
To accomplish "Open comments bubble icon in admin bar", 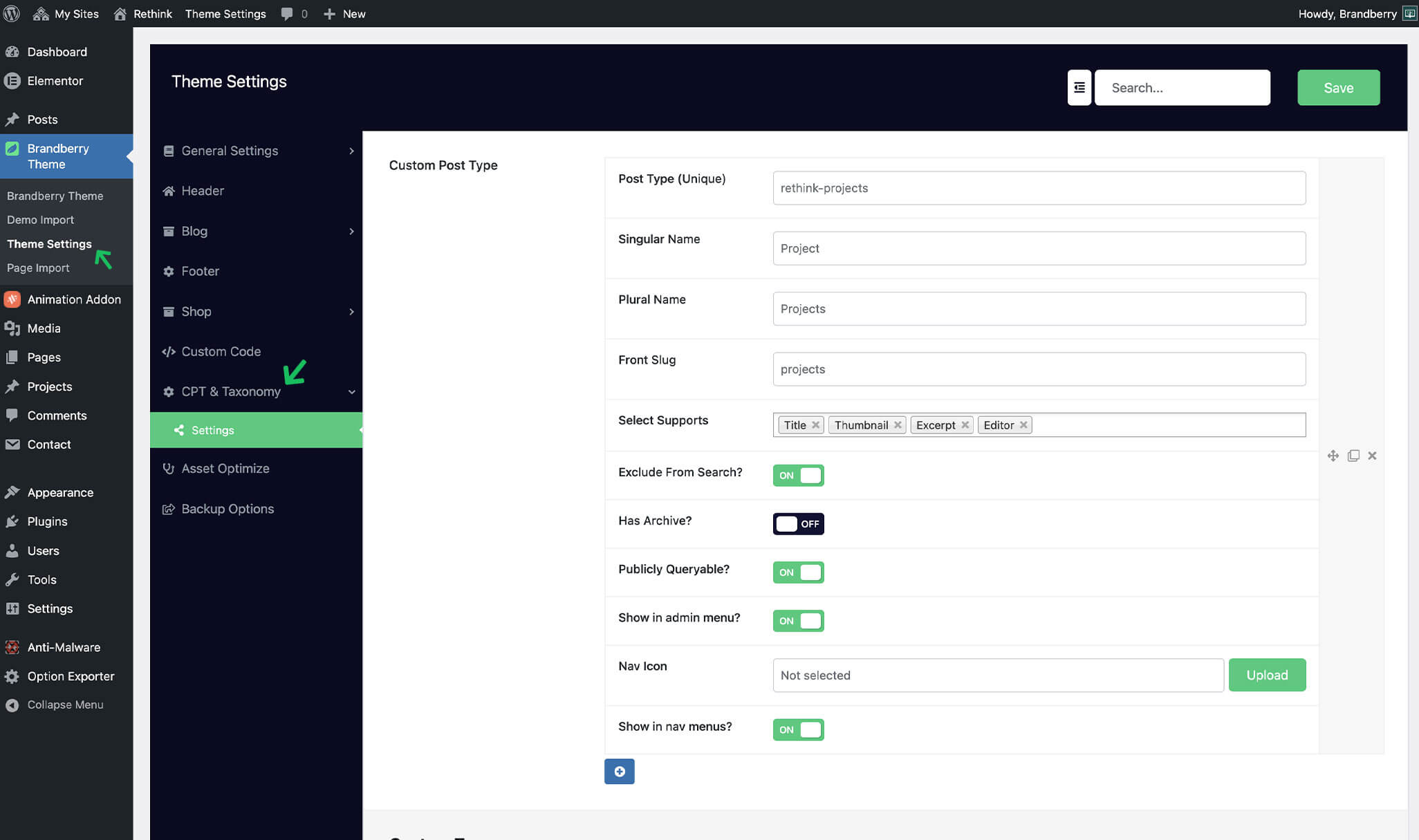I will pyautogui.click(x=287, y=14).
